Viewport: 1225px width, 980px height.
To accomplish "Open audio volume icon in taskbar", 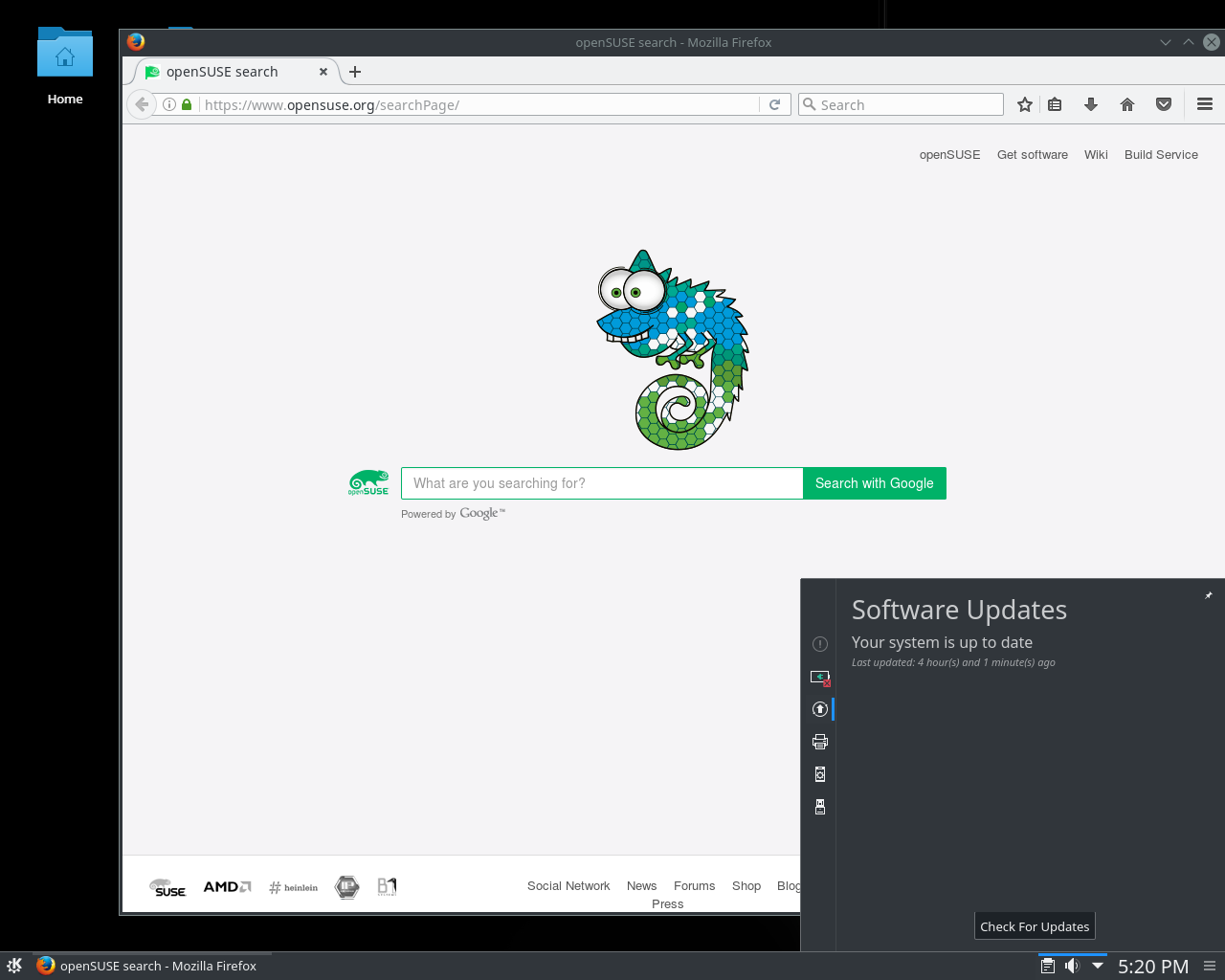I will tap(1072, 966).
